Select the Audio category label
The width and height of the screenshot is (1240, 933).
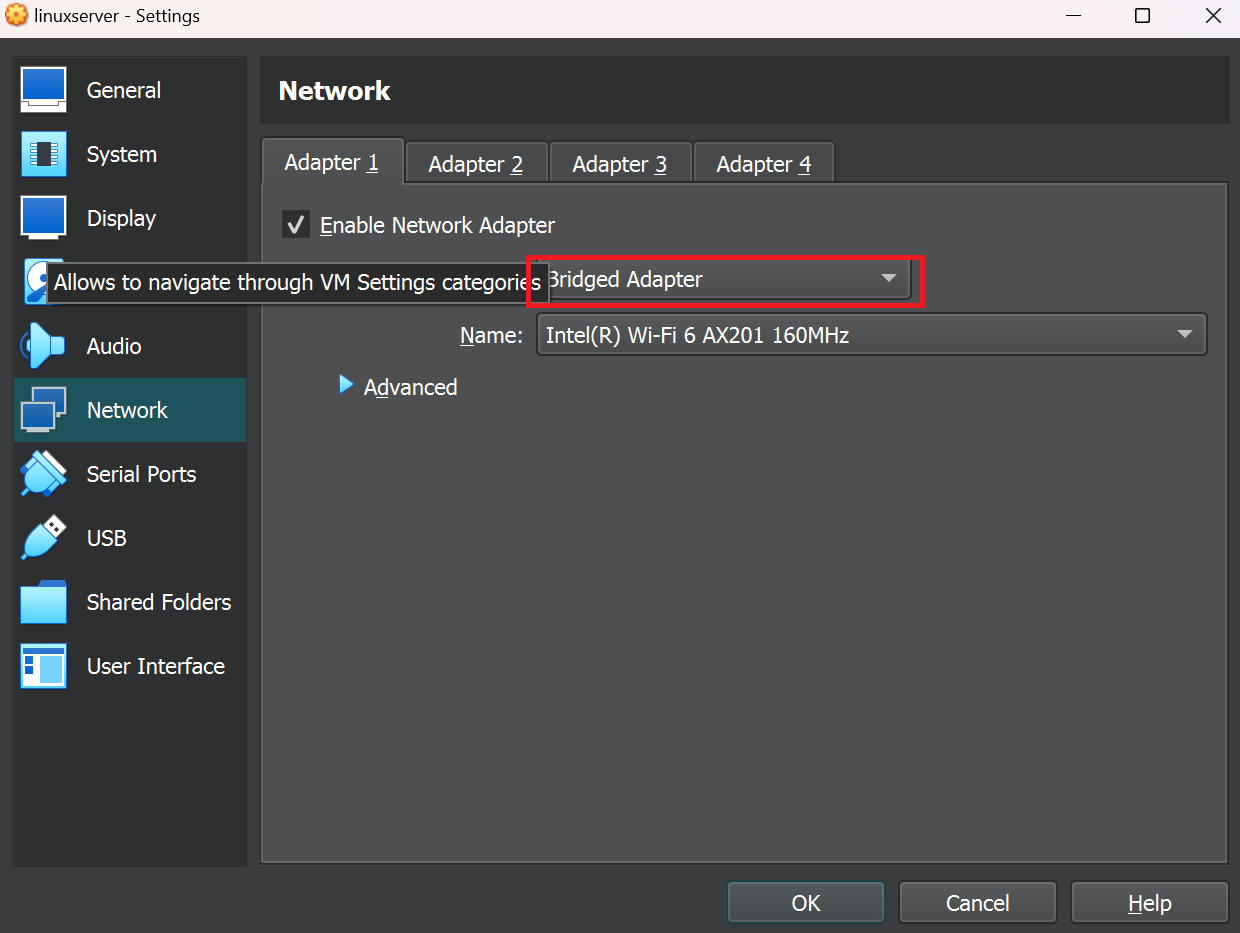coord(114,346)
